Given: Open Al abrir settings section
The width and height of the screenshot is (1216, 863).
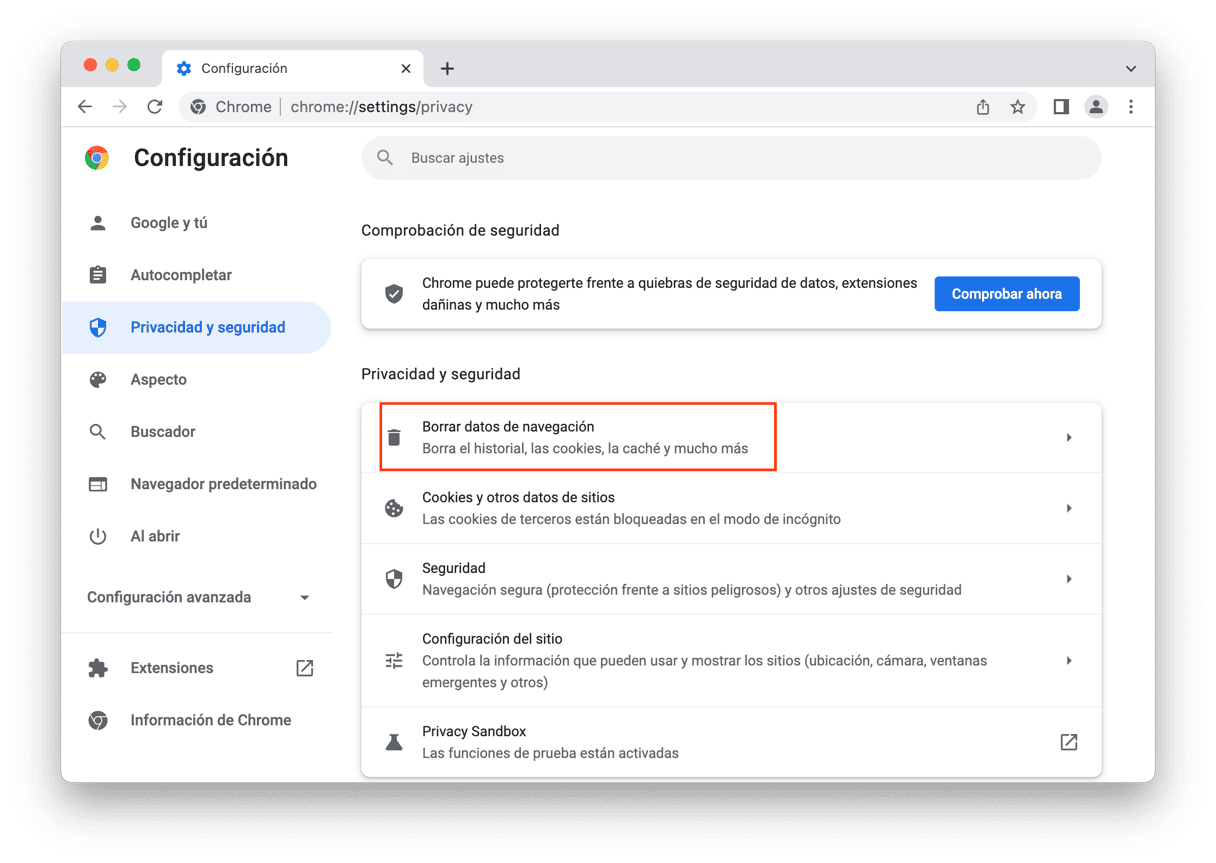Looking at the screenshot, I should (196, 536).
